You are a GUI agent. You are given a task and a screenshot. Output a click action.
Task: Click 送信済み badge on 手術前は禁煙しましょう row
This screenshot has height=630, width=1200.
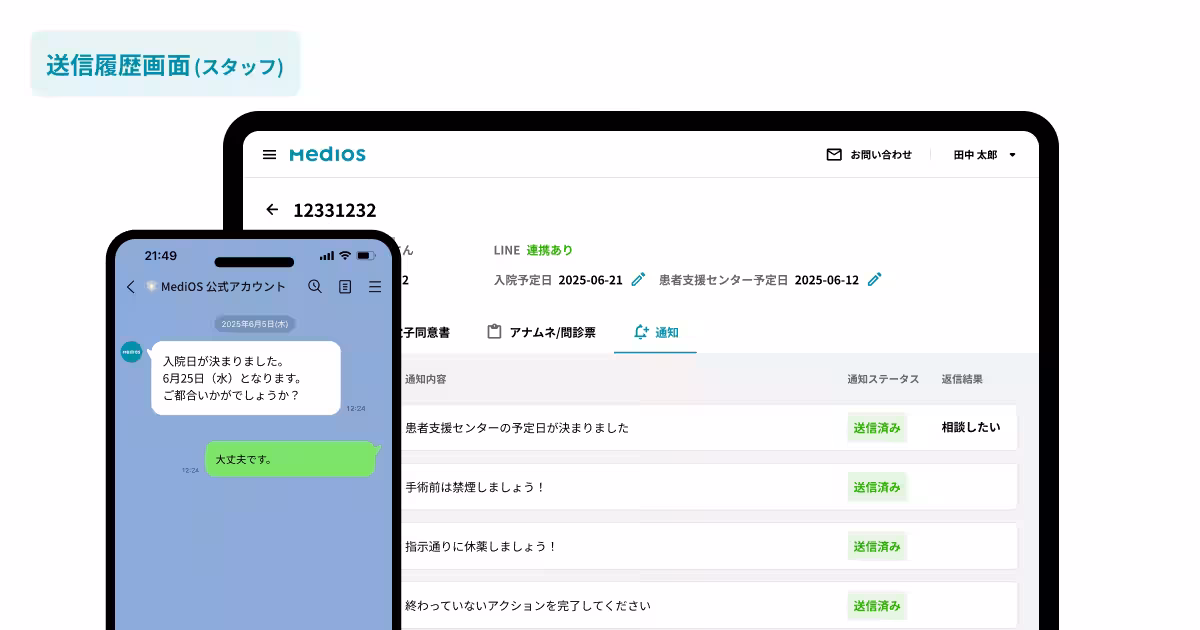point(877,487)
